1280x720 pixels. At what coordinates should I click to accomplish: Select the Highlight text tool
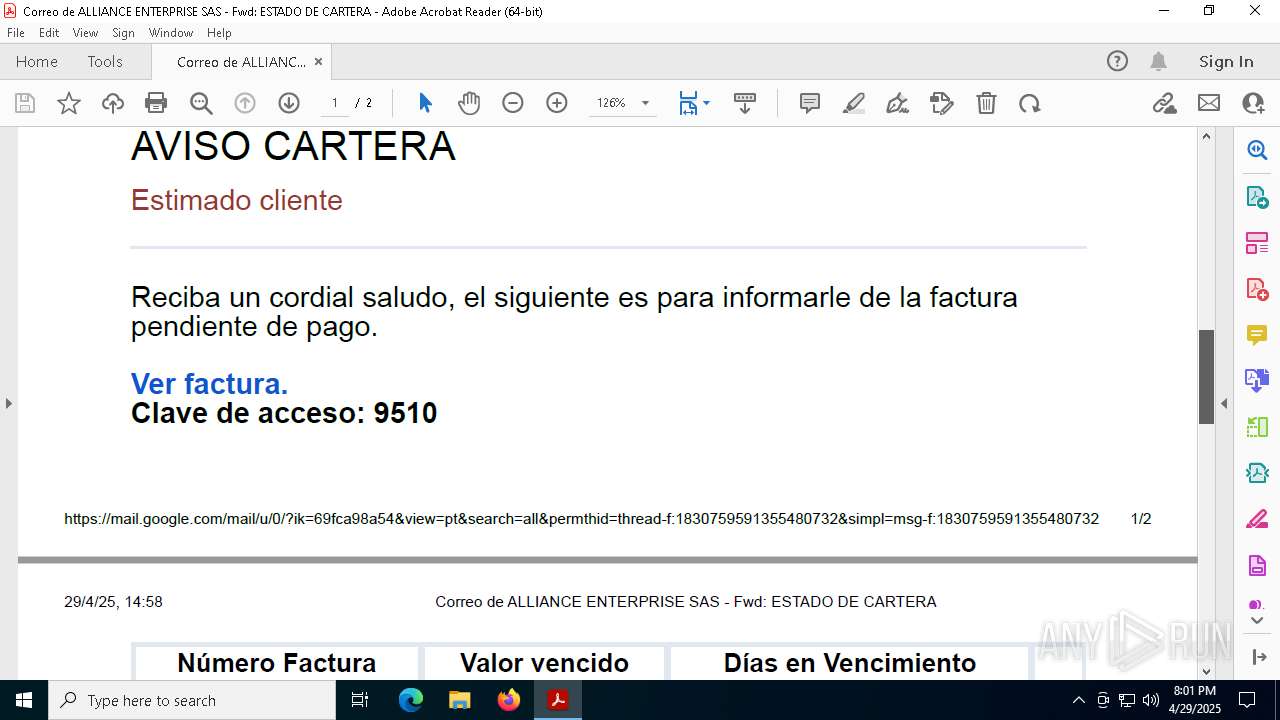point(854,103)
